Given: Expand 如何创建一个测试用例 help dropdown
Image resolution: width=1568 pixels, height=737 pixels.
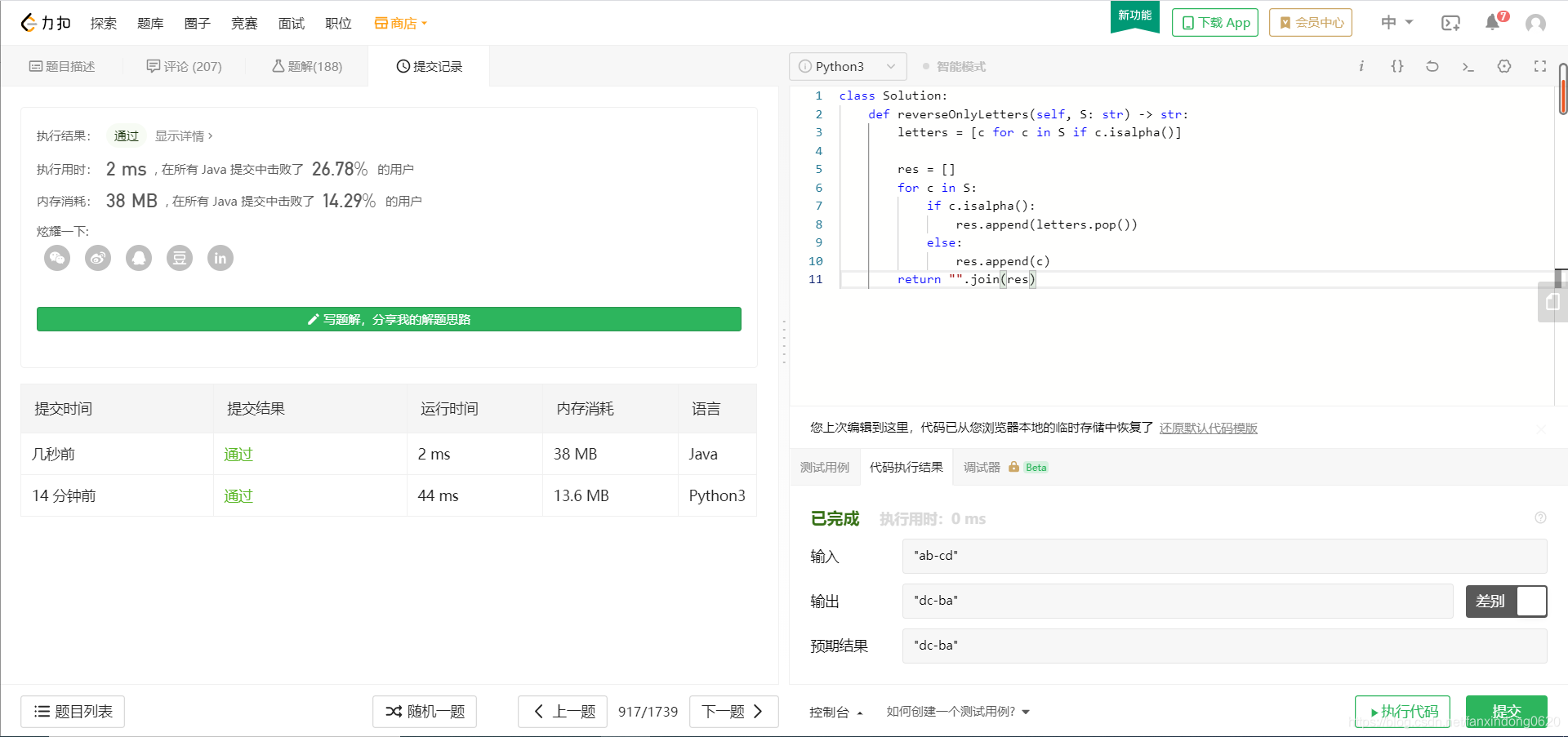Looking at the screenshot, I should (958, 712).
